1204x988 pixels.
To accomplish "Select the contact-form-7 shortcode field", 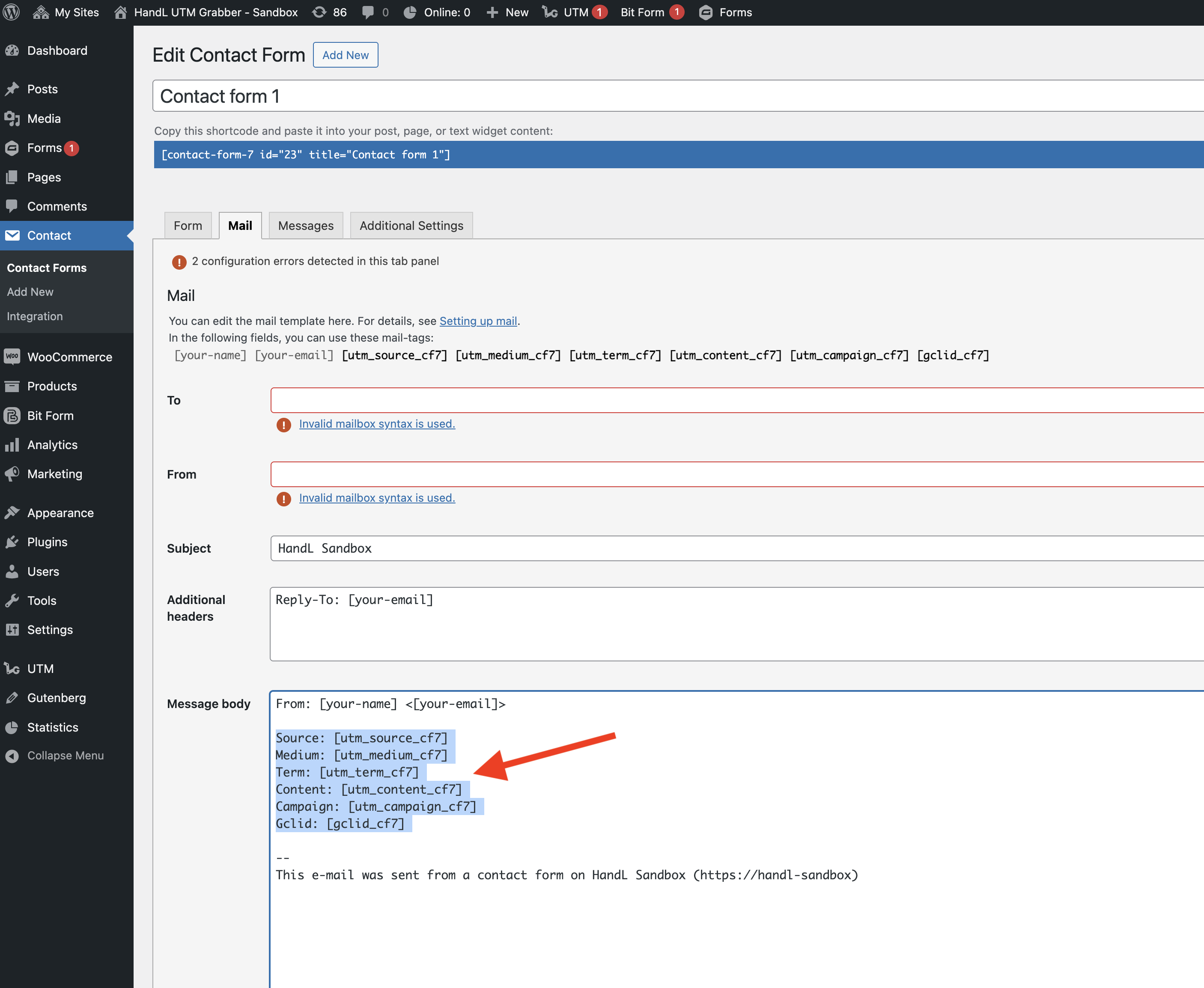I will 679,154.
